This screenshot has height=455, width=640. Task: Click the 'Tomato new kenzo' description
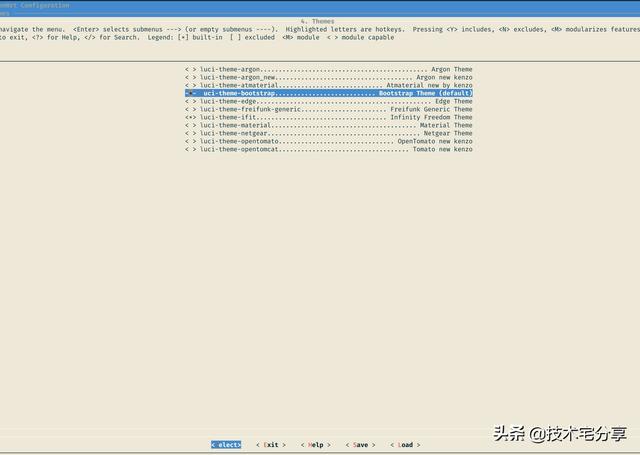tap(442, 149)
